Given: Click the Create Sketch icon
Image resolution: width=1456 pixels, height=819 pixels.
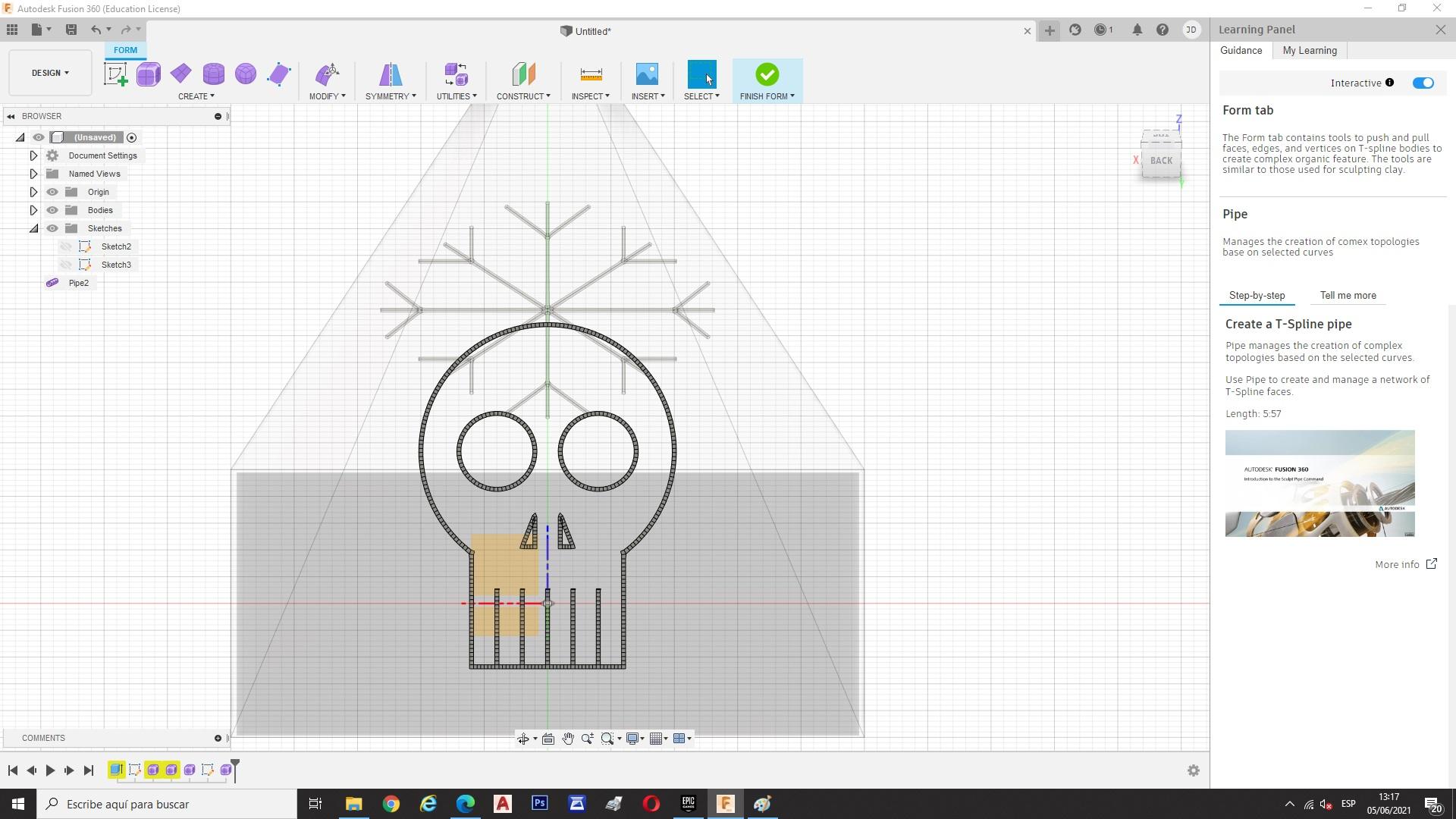Looking at the screenshot, I should pyautogui.click(x=115, y=74).
